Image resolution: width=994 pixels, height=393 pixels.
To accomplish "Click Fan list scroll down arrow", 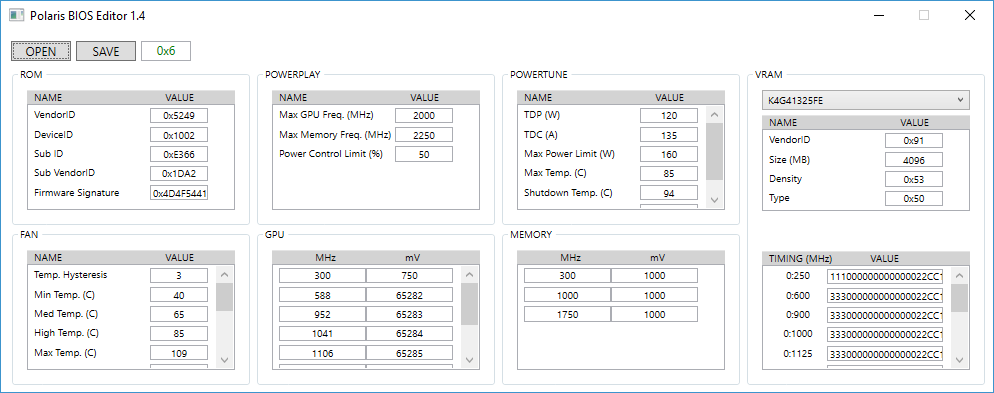I will 224,360.
